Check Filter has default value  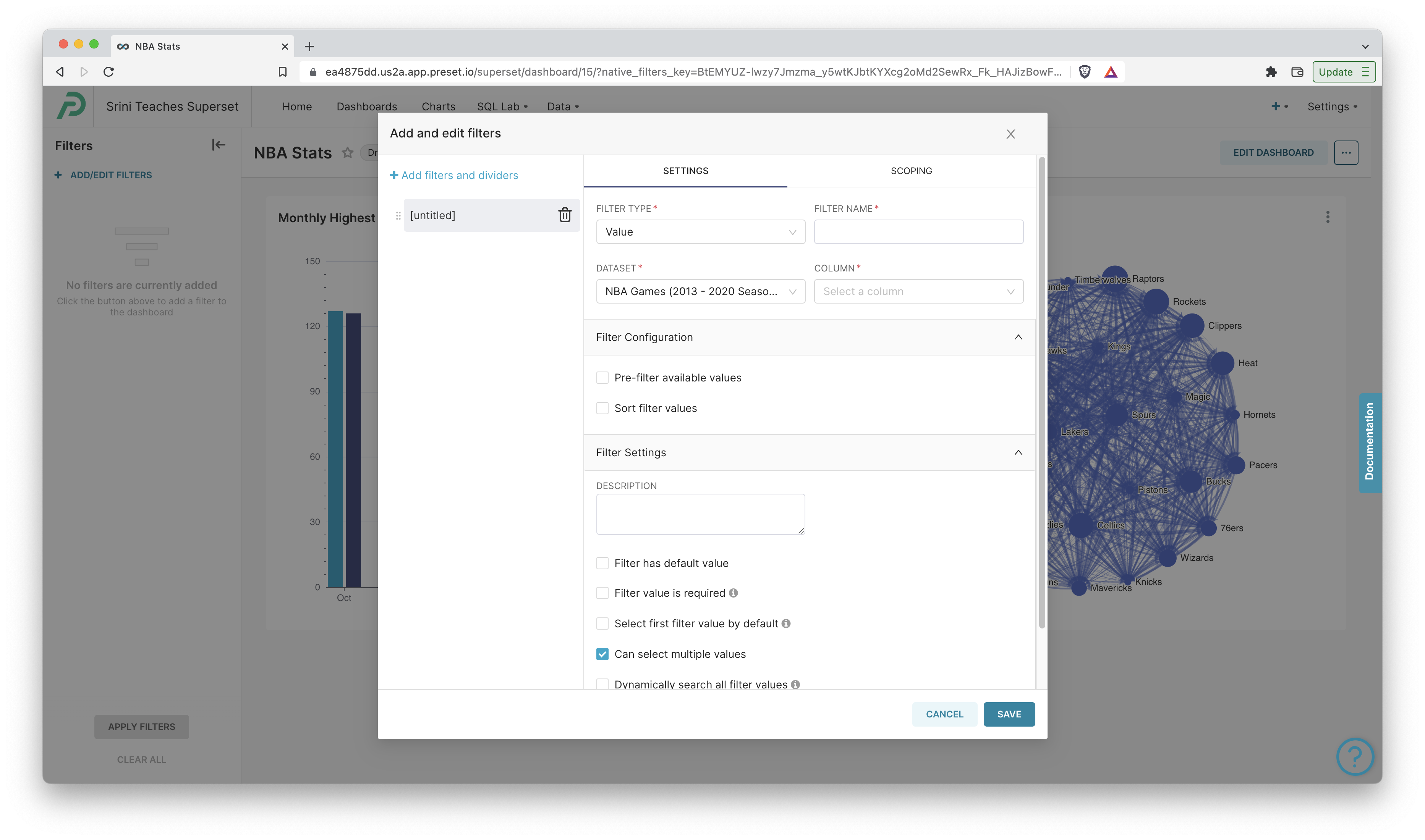click(602, 563)
